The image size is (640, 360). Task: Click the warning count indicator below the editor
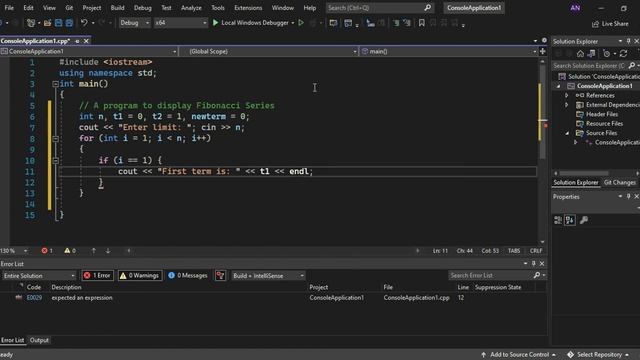click(x=70, y=251)
